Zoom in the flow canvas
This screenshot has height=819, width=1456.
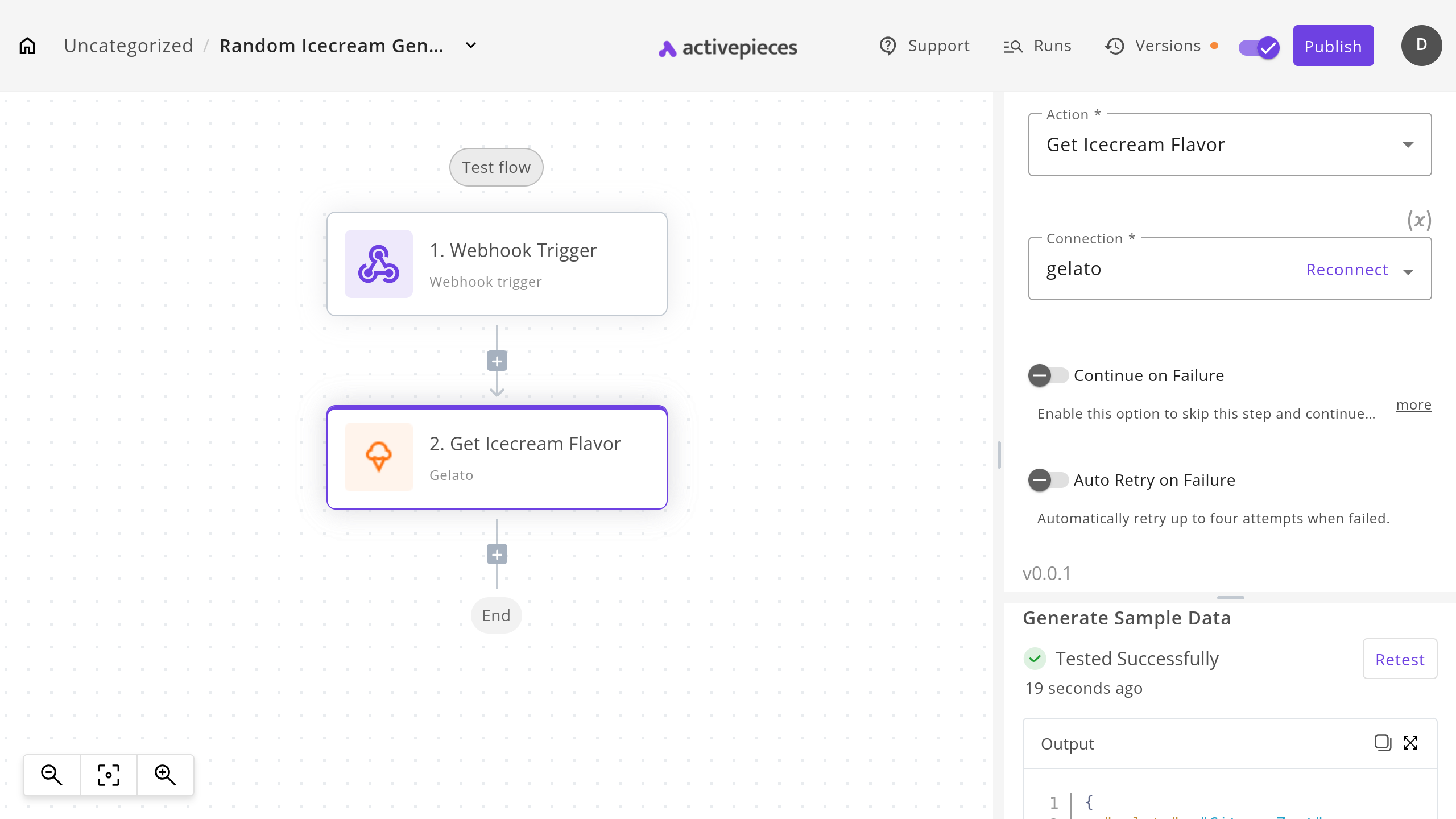pyautogui.click(x=166, y=775)
